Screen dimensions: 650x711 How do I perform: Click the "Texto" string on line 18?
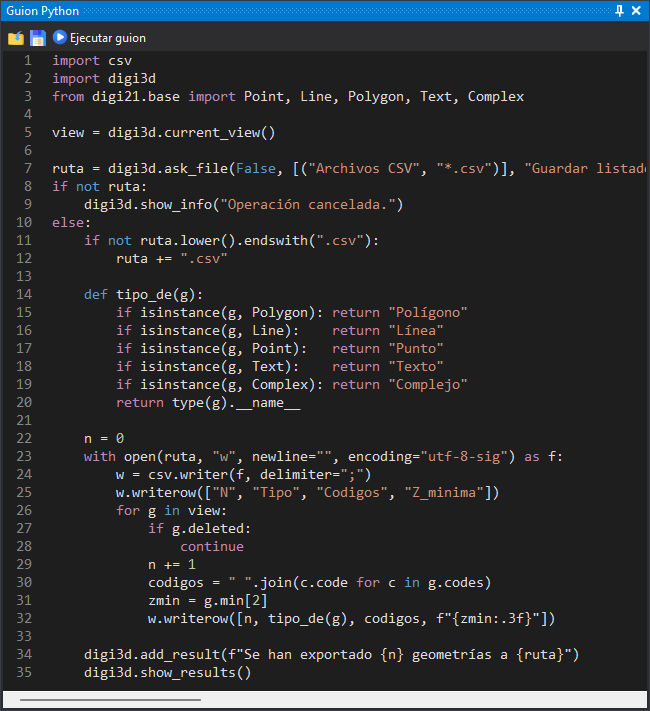(415, 366)
